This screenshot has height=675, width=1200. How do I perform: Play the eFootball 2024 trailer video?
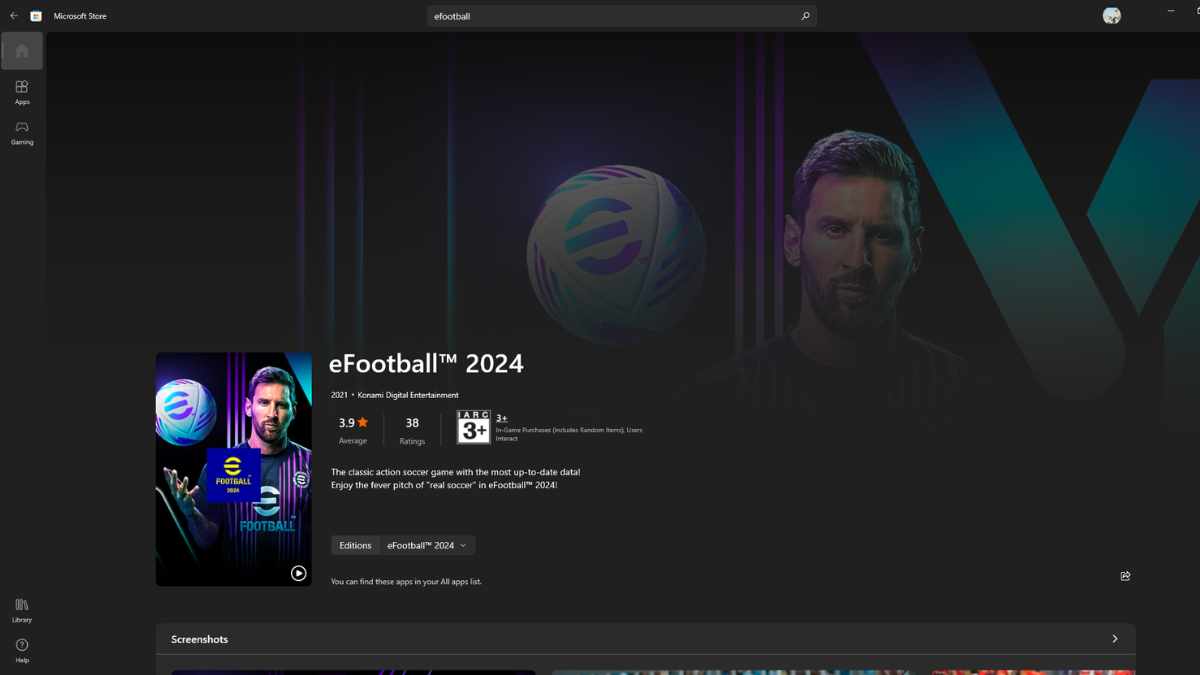point(297,572)
